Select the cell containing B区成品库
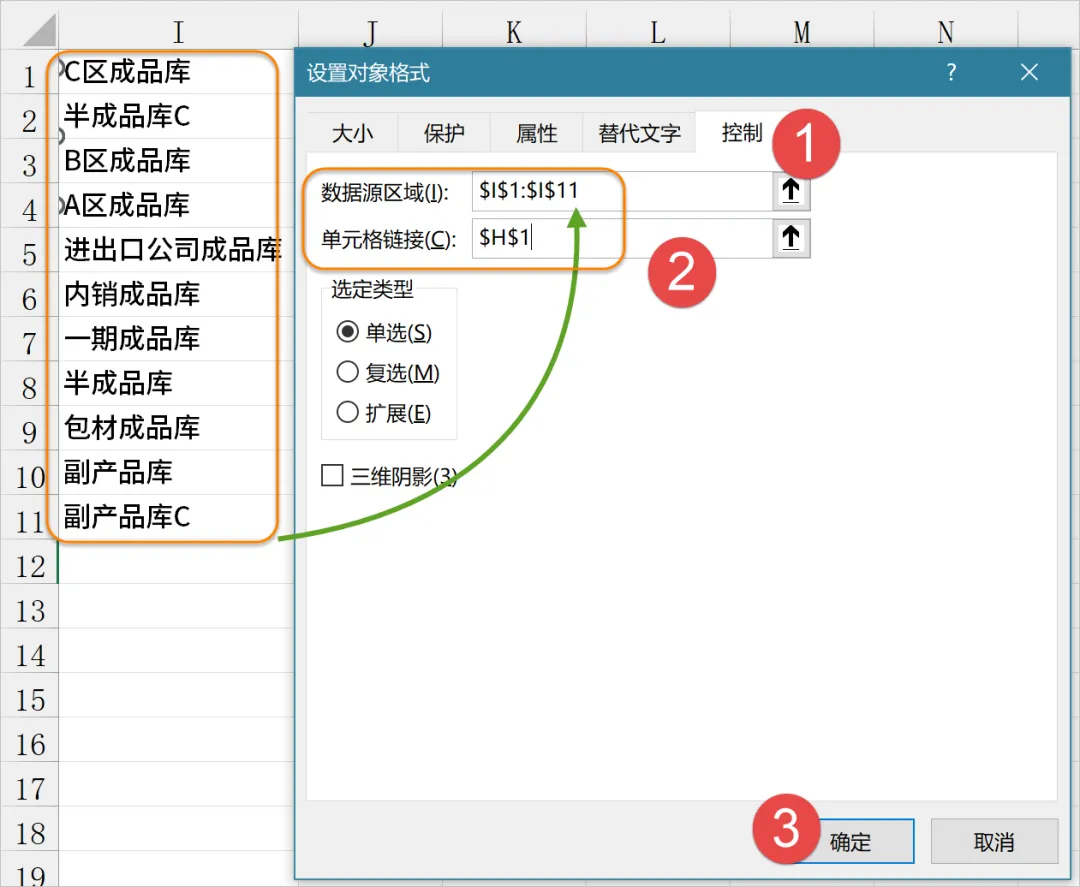The height and width of the screenshot is (887, 1080). [178, 160]
